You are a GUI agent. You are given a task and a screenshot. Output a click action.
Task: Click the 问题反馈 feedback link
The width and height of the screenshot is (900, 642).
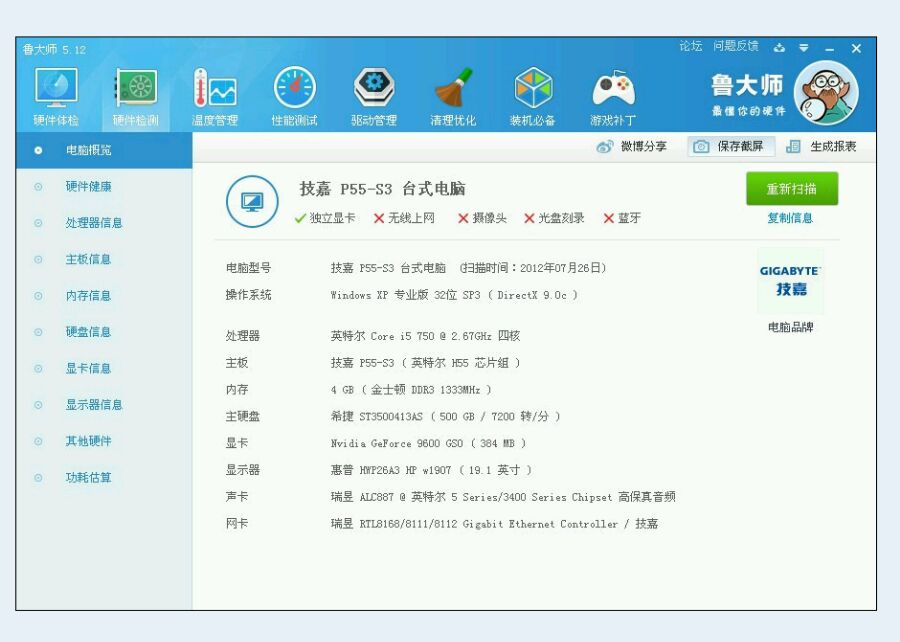click(736, 46)
